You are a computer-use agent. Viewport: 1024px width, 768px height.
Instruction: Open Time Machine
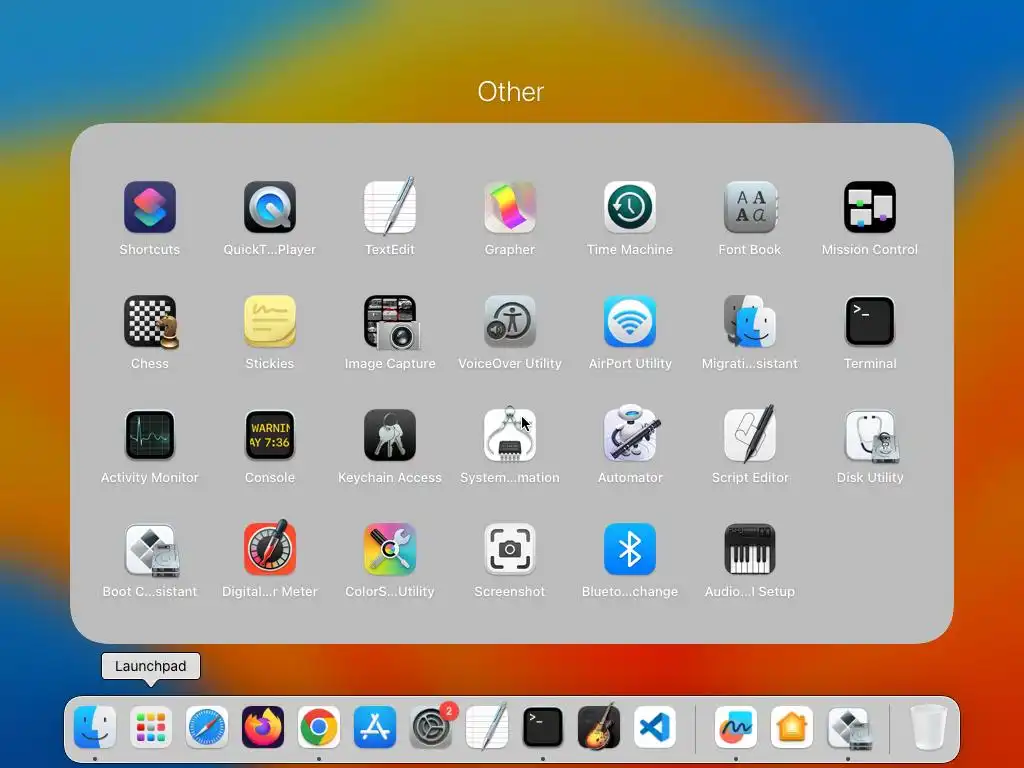click(630, 207)
